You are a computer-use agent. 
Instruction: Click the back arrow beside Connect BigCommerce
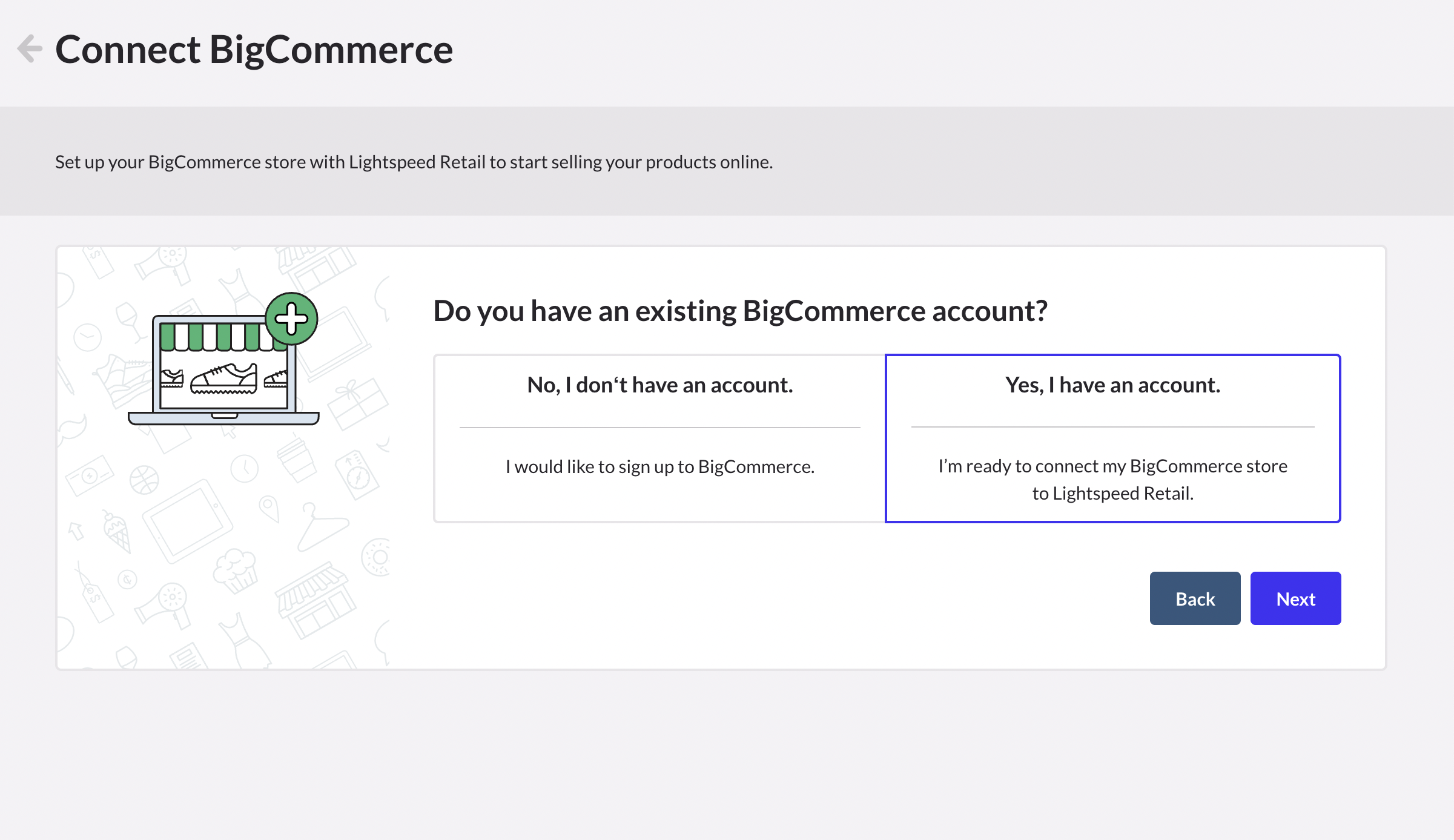pyautogui.click(x=30, y=49)
